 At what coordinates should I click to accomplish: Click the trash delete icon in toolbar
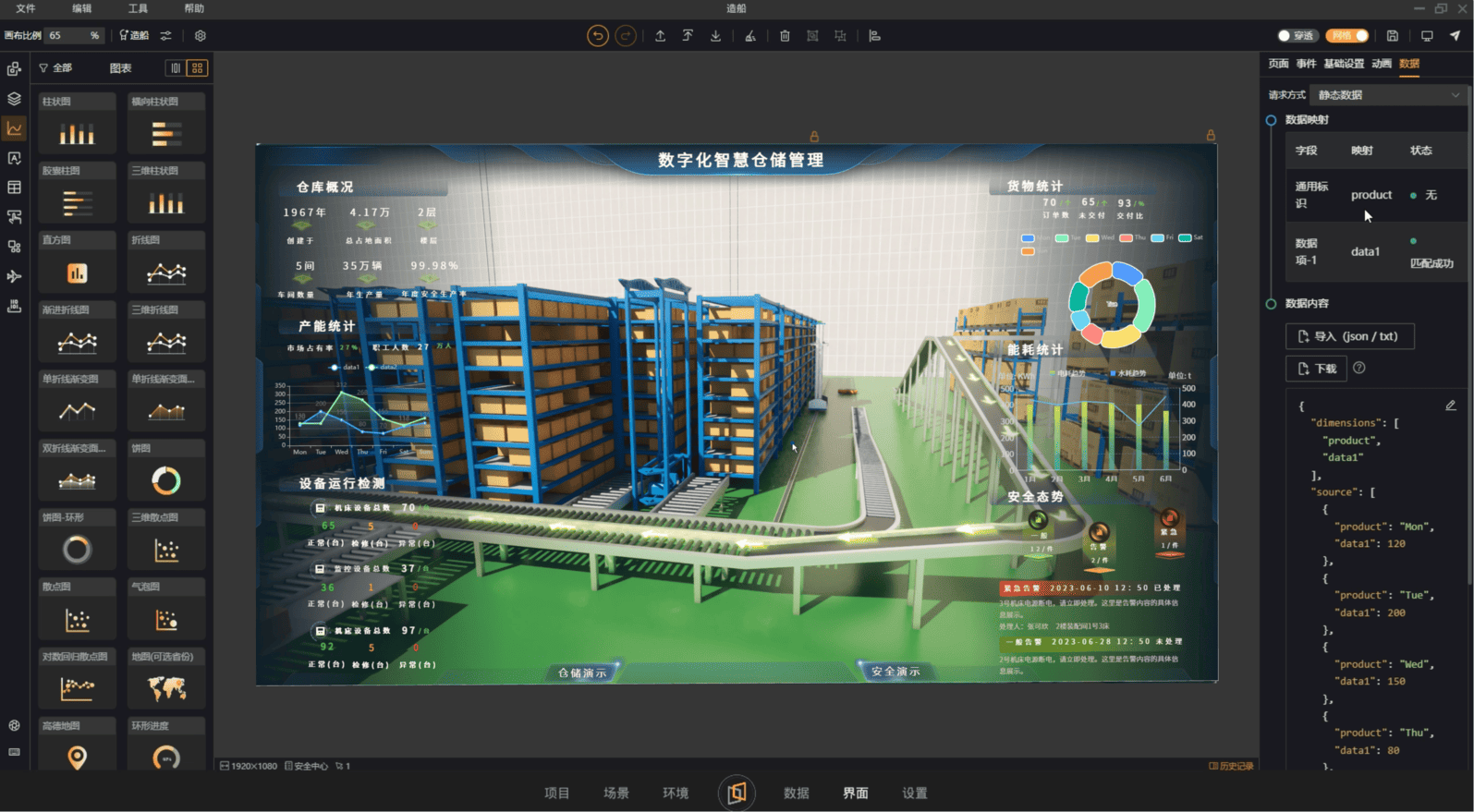785,36
